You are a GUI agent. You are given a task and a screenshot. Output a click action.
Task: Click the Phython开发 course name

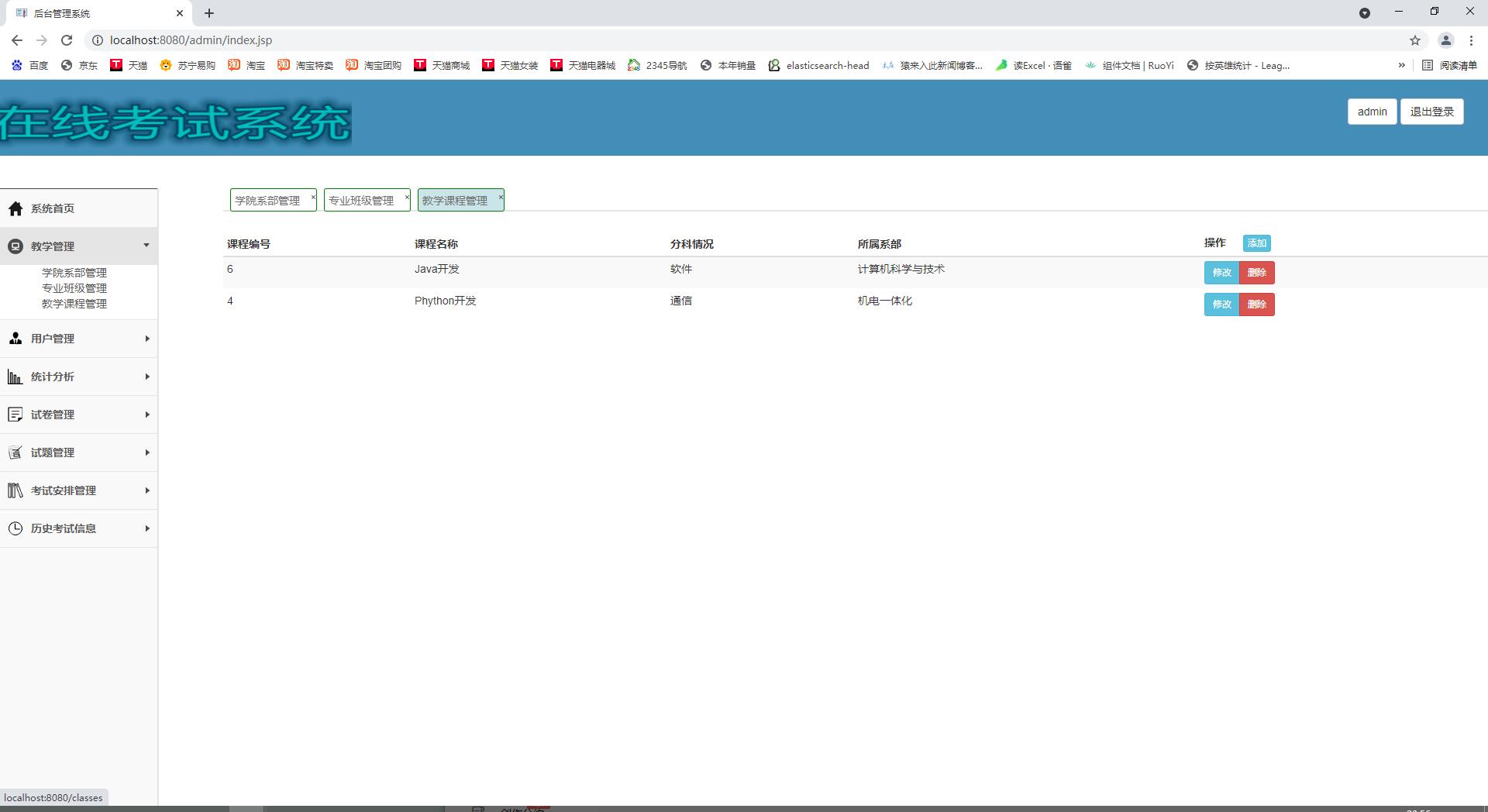click(x=445, y=301)
